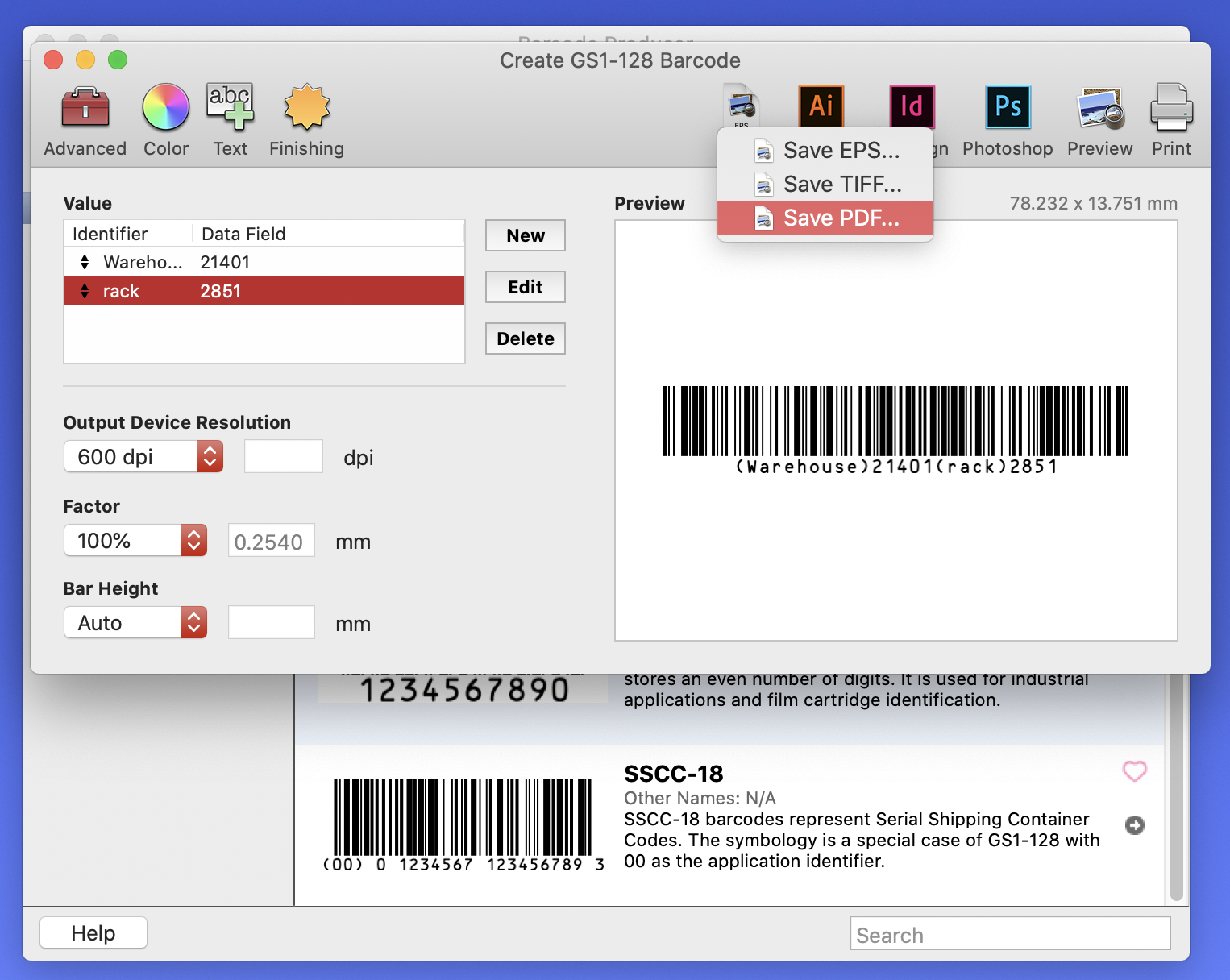
Task: Click SSCC-18 arrow details icon
Action: pos(1135,825)
